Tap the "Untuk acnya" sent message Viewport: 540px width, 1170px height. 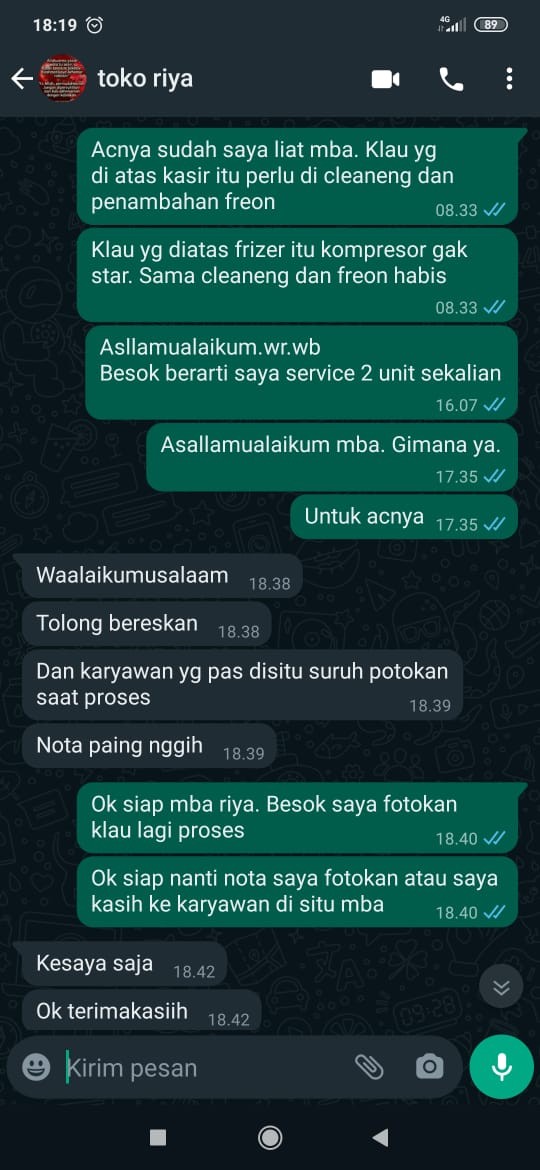404,516
